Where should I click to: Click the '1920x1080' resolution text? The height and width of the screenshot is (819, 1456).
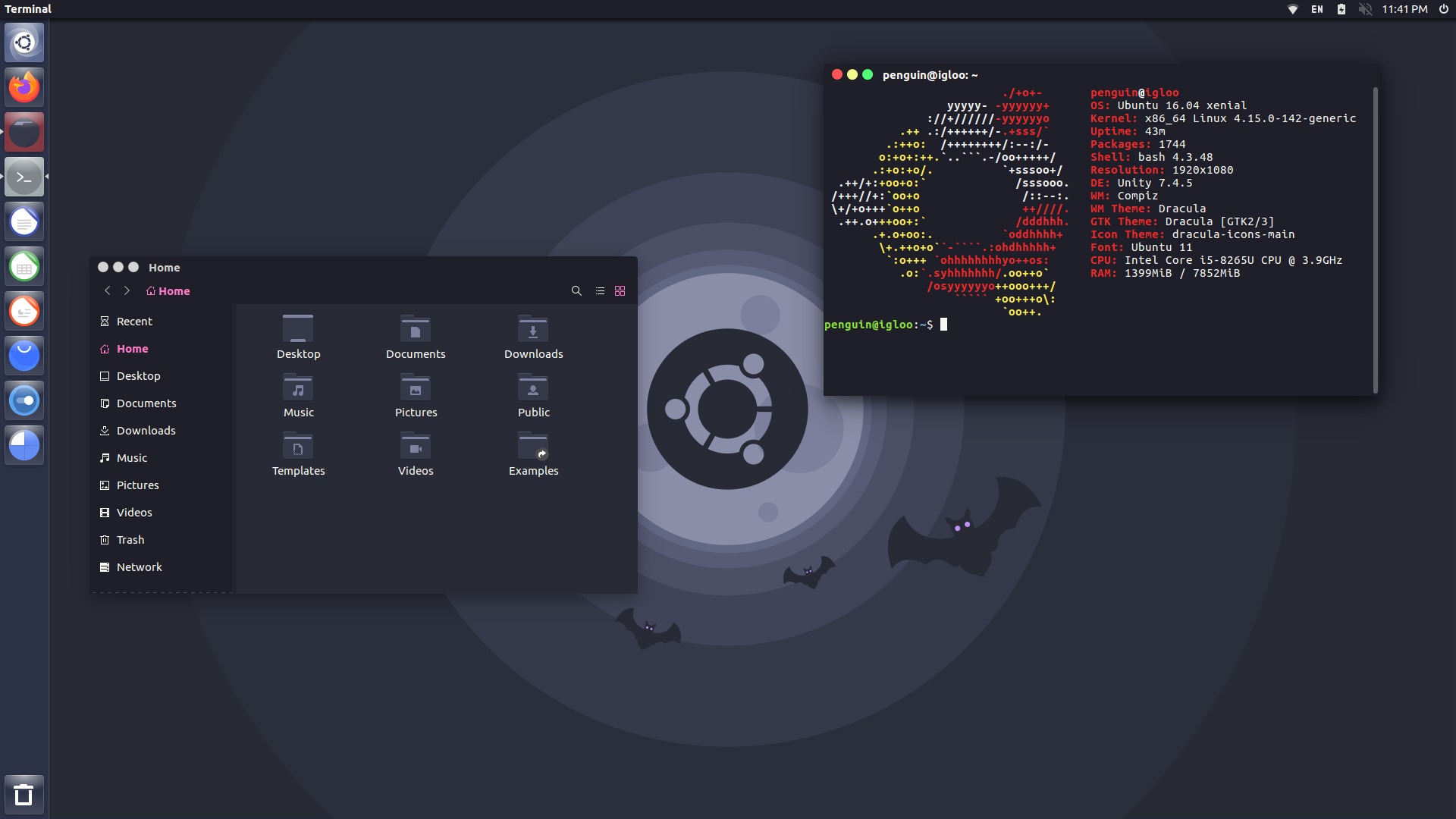pyautogui.click(x=1203, y=170)
